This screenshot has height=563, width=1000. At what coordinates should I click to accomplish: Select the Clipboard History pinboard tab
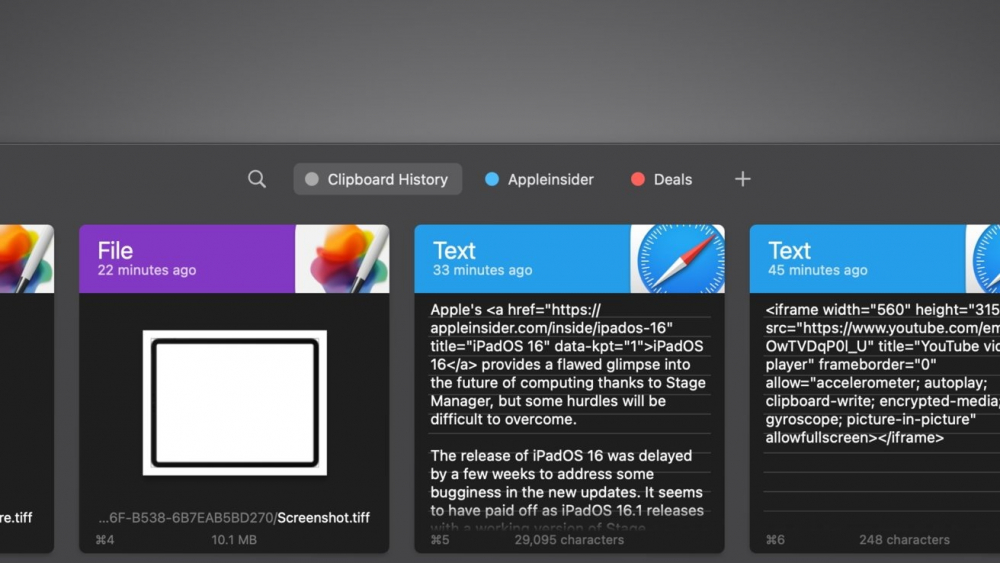tap(378, 179)
